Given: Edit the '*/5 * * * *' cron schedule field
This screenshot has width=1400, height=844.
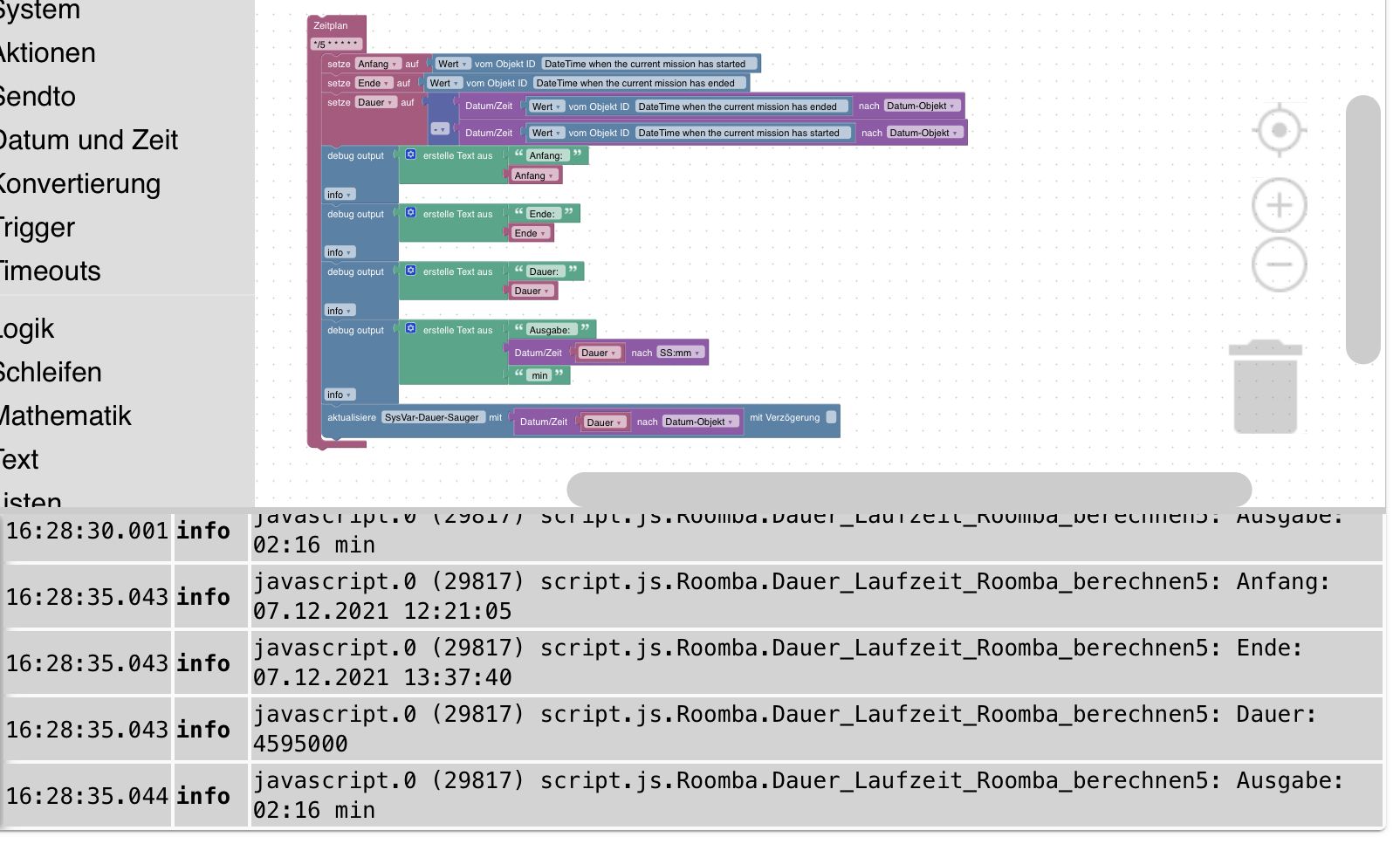Looking at the screenshot, I should point(335,44).
